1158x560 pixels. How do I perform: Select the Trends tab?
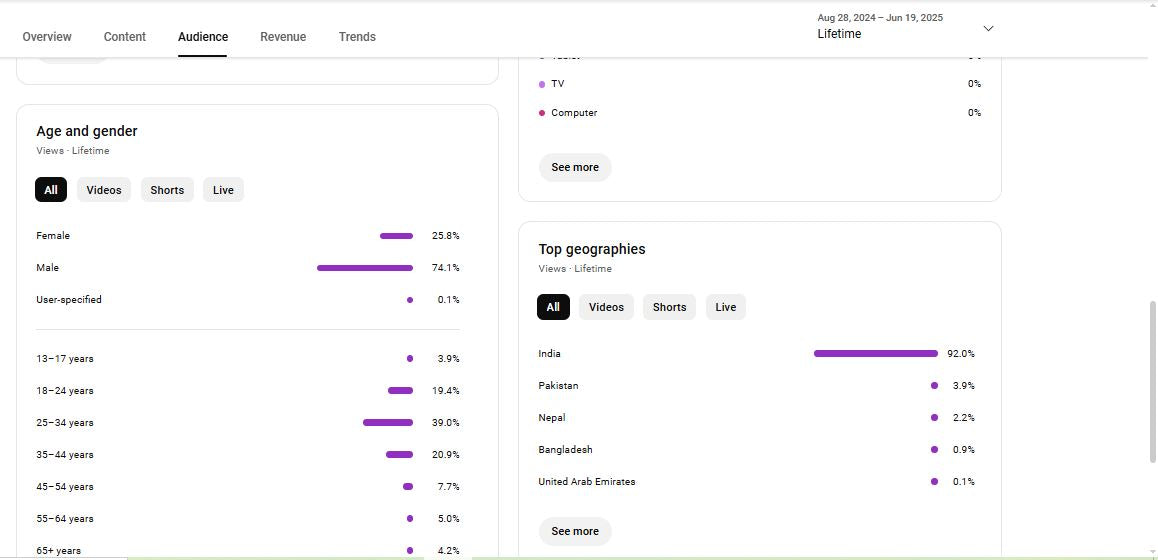point(357,37)
